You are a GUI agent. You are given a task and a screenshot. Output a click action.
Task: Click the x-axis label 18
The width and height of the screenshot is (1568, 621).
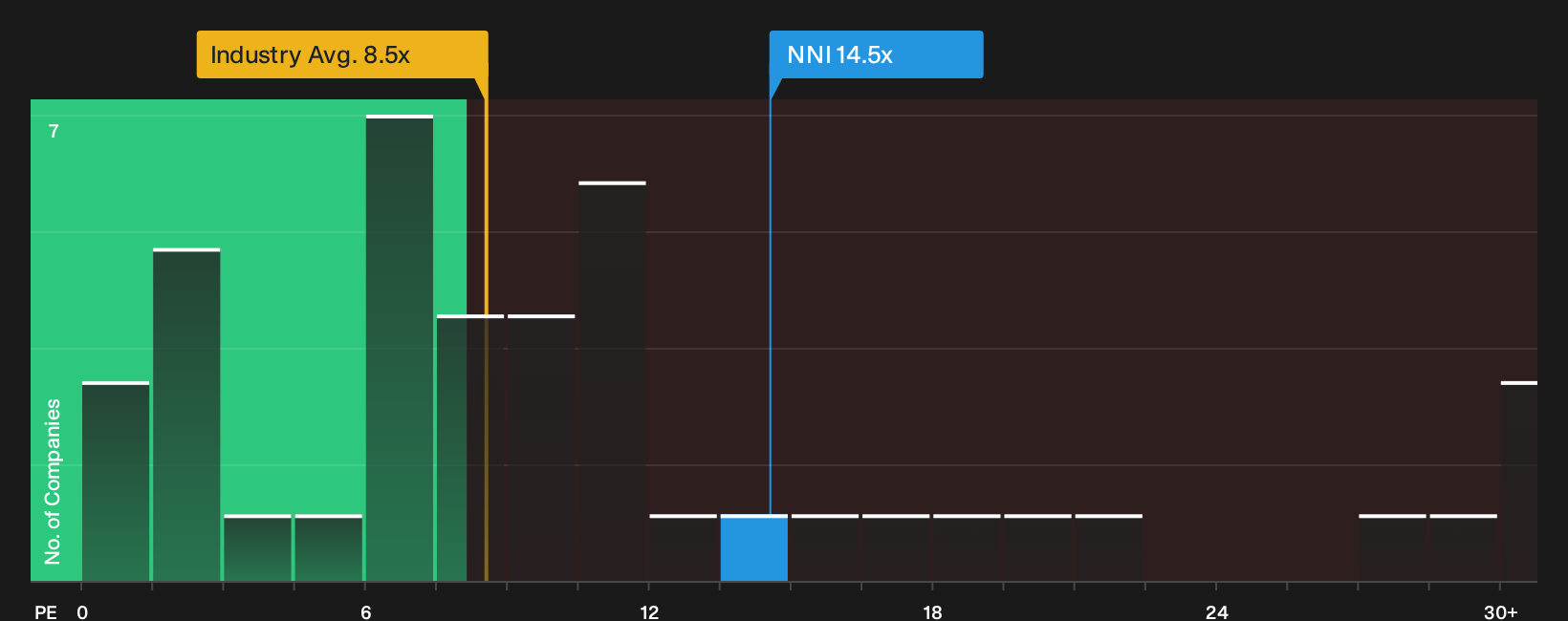(x=932, y=611)
